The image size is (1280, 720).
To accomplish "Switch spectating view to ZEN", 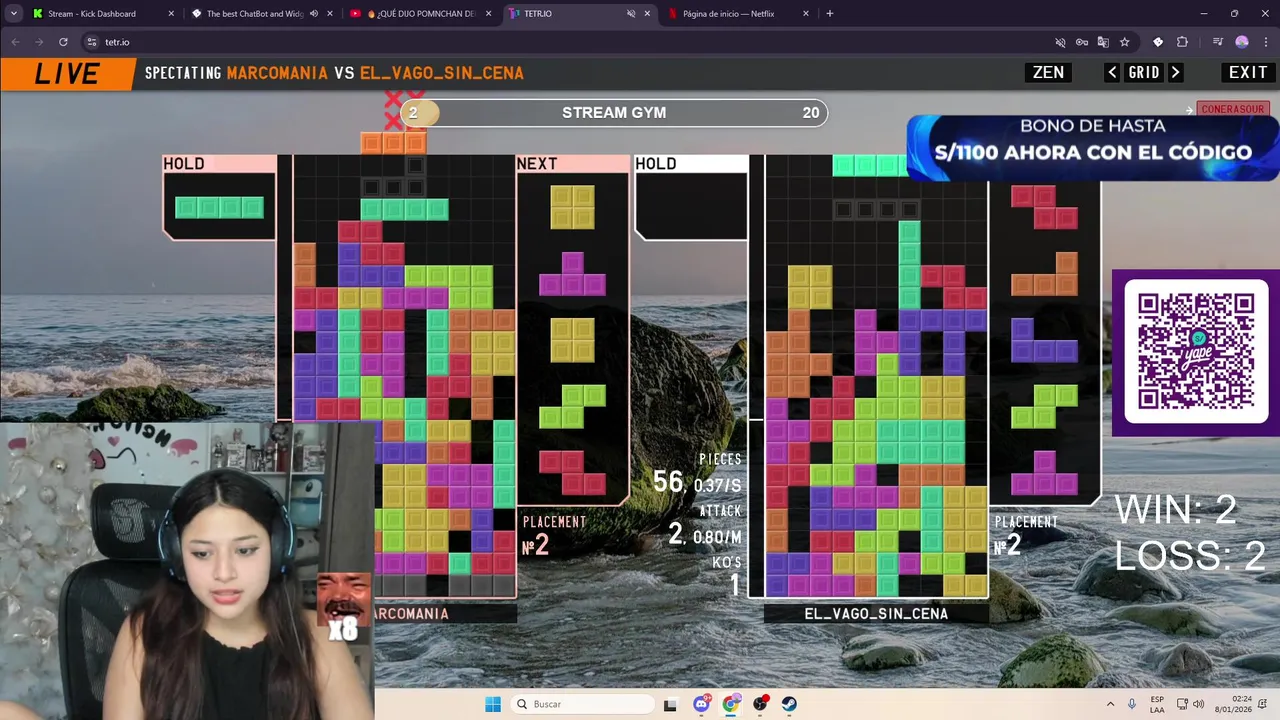I will click(1048, 73).
